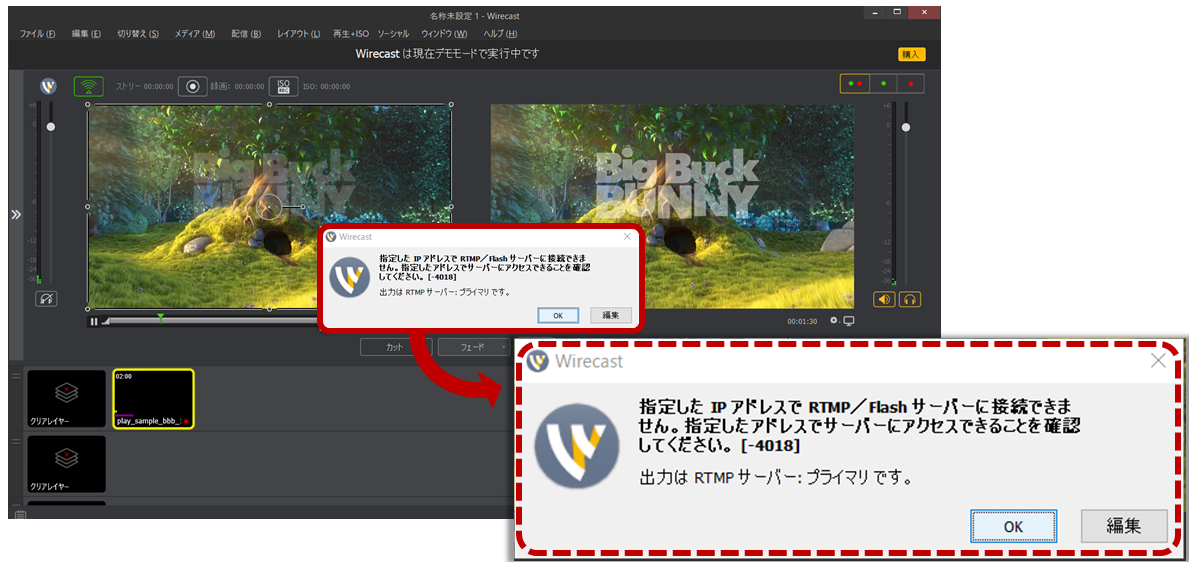
Task: Toggle the headphones monitoring icon
Action: click(910, 300)
